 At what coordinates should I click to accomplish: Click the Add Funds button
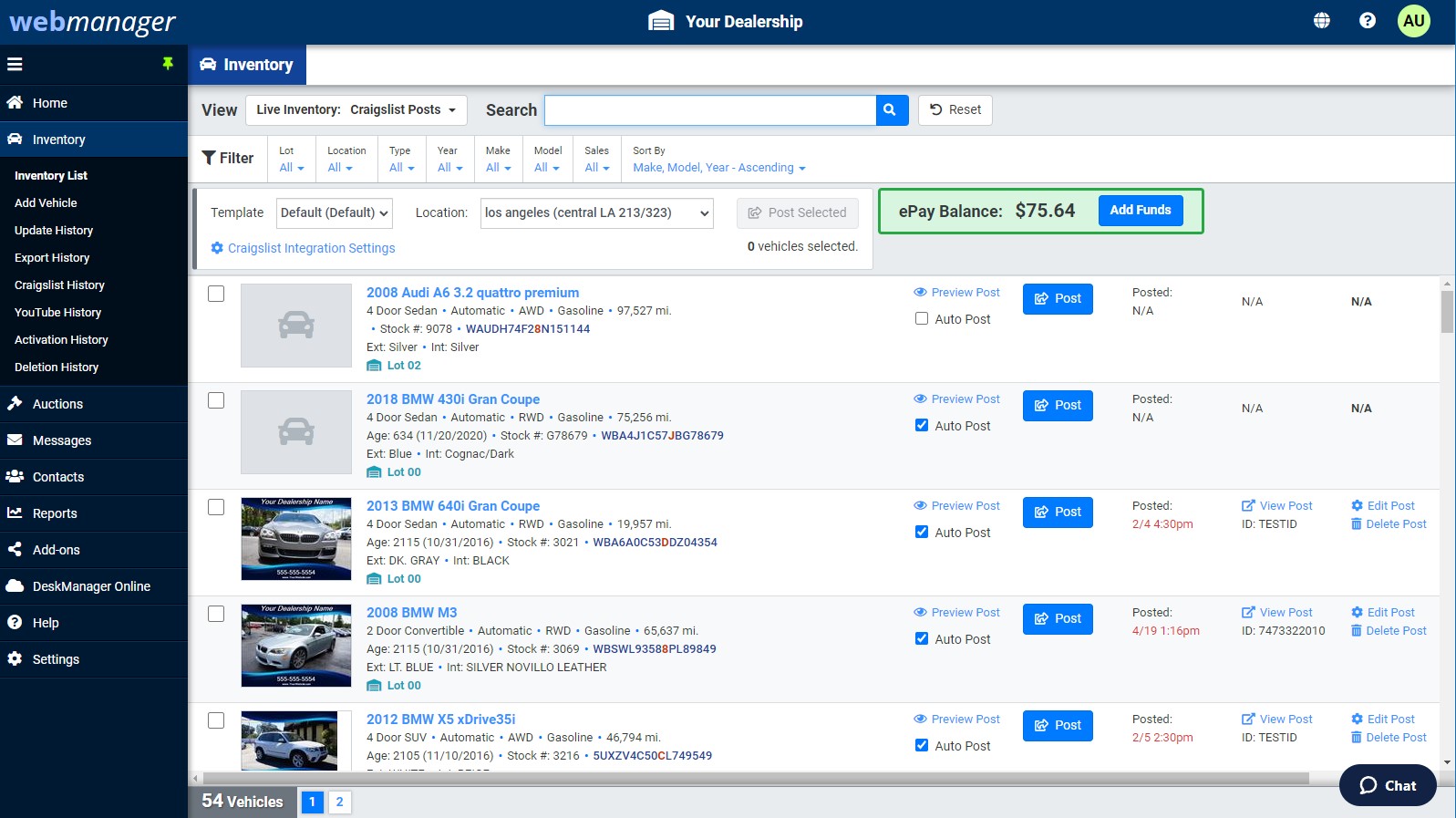(1141, 211)
